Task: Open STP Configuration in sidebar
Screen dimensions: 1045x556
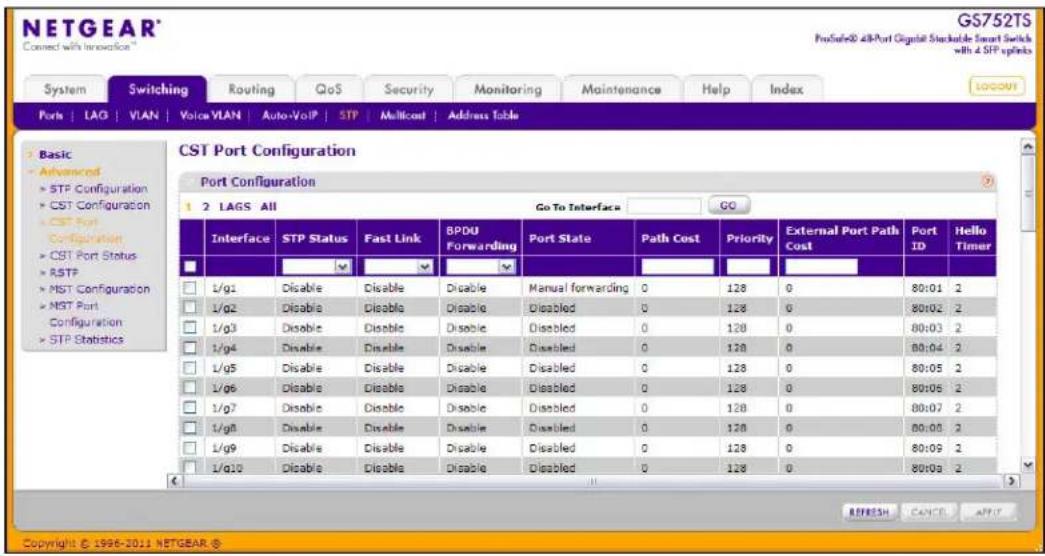Action: pos(97,189)
